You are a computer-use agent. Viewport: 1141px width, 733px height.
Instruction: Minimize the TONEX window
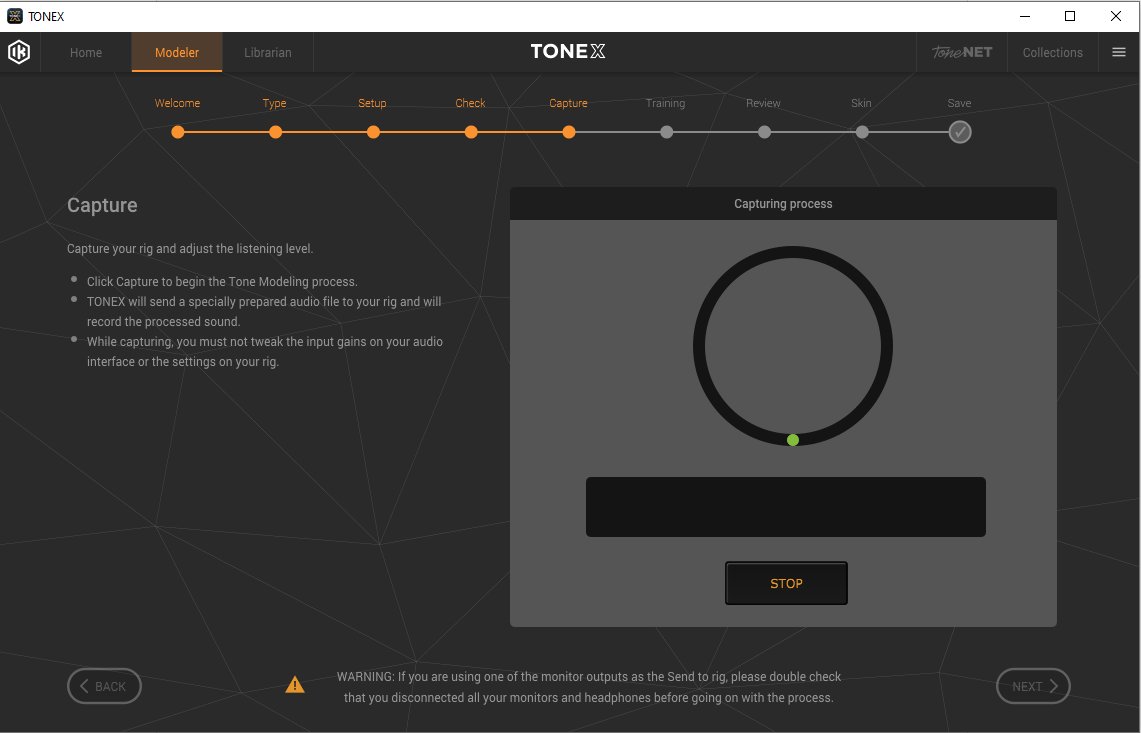pyautogui.click(x=1025, y=16)
